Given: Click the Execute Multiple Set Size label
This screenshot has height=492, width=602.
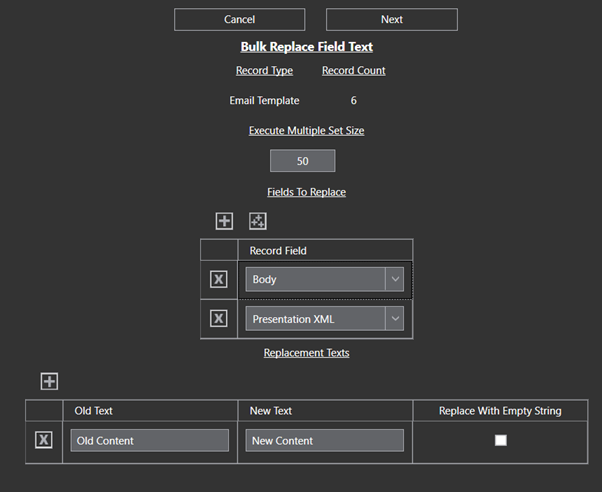Looking at the screenshot, I should point(306,130).
